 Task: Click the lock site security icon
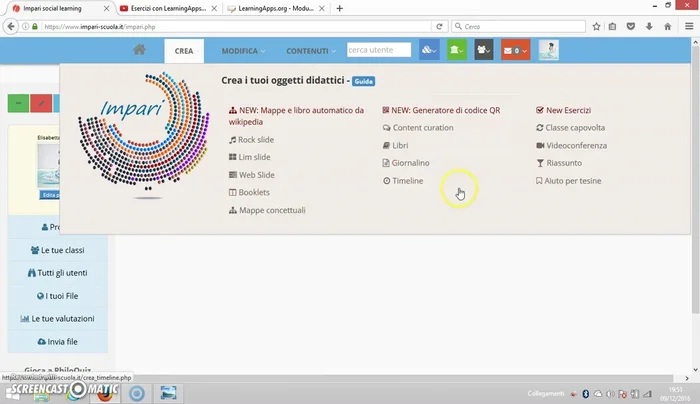pyautogui.click(x=35, y=26)
